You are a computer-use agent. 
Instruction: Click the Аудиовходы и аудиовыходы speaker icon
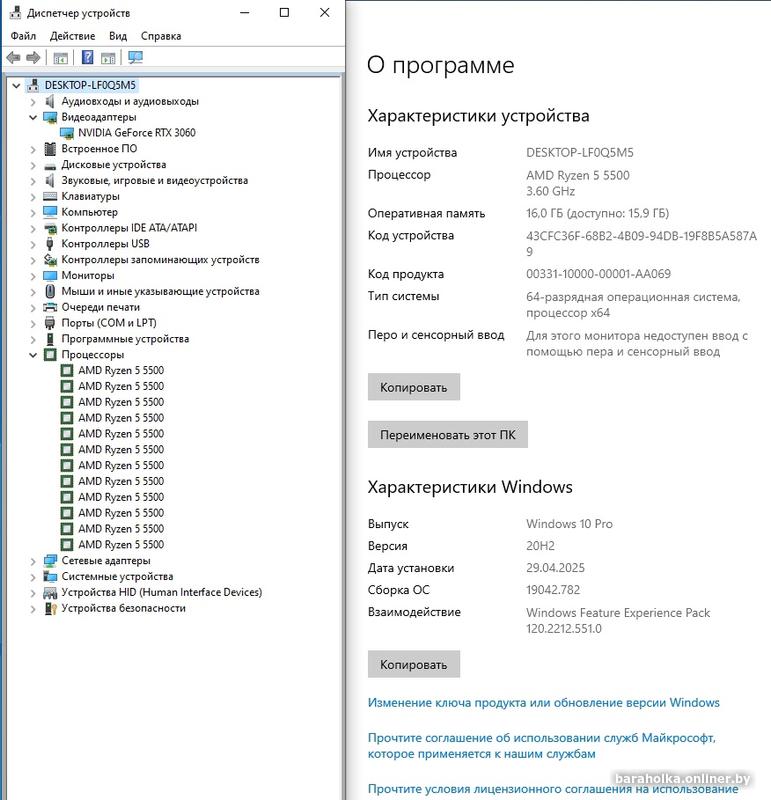coord(49,102)
